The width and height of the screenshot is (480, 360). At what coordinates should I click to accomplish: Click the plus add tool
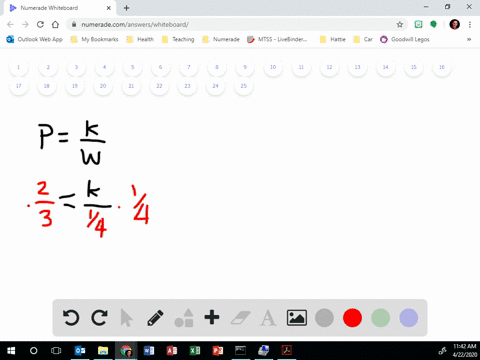click(x=212, y=317)
